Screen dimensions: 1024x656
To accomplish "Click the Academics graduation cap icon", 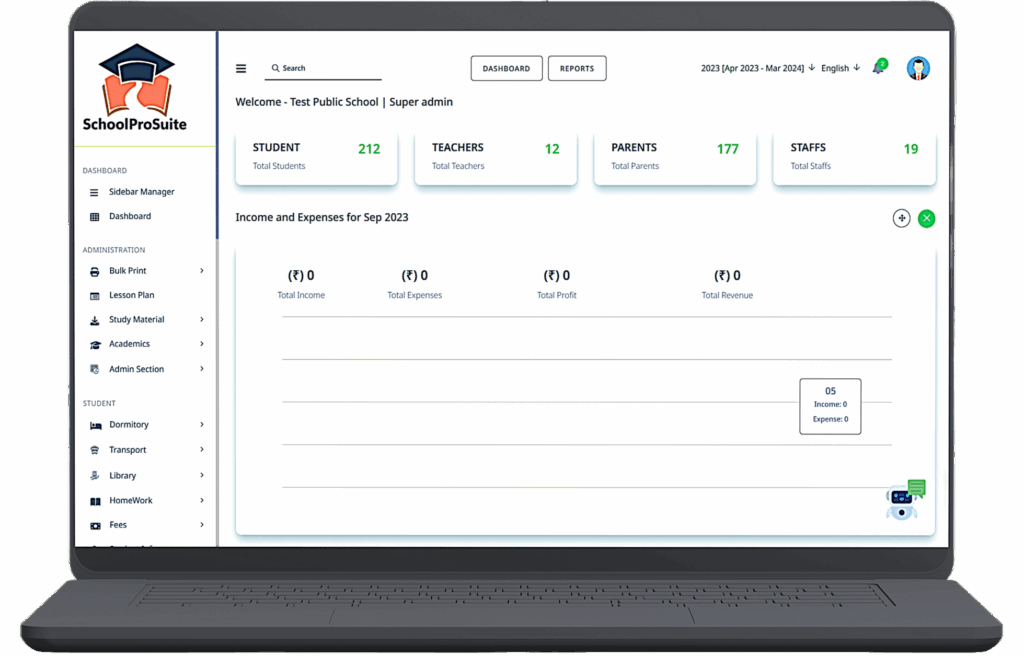I will (x=95, y=344).
